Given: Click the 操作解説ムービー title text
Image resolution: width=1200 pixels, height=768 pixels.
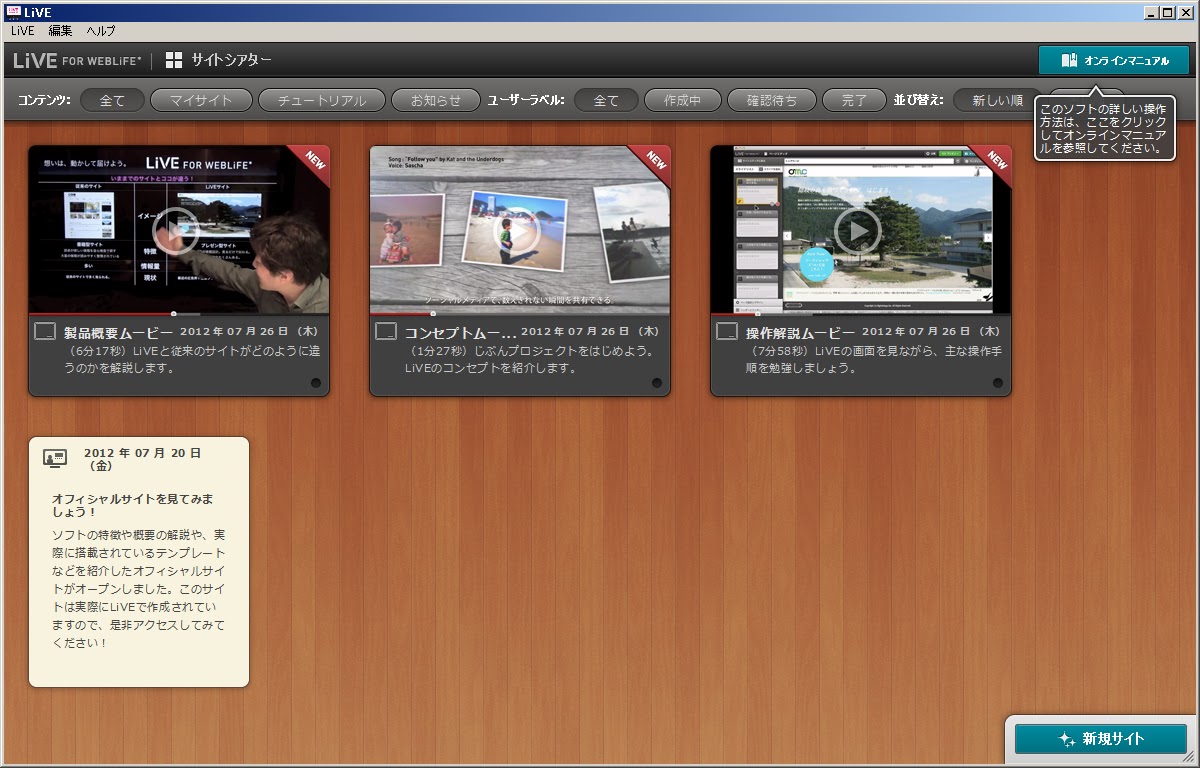Looking at the screenshot, I should click(801, 332).
